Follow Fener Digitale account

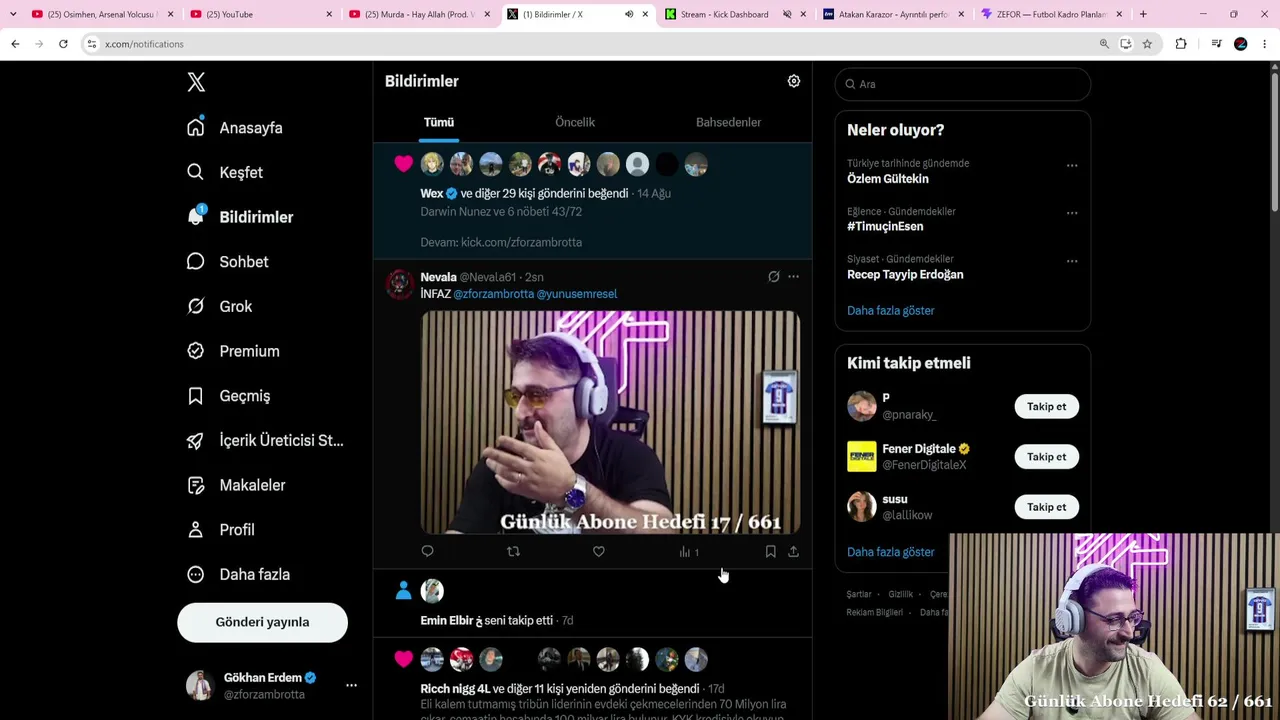click(x=1046, y=457)
